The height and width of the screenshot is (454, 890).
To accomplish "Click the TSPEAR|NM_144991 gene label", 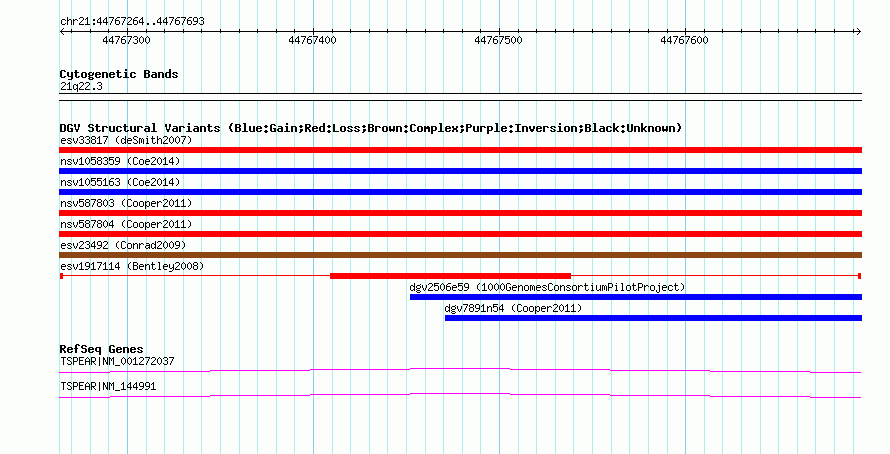I will click(108, 386).
